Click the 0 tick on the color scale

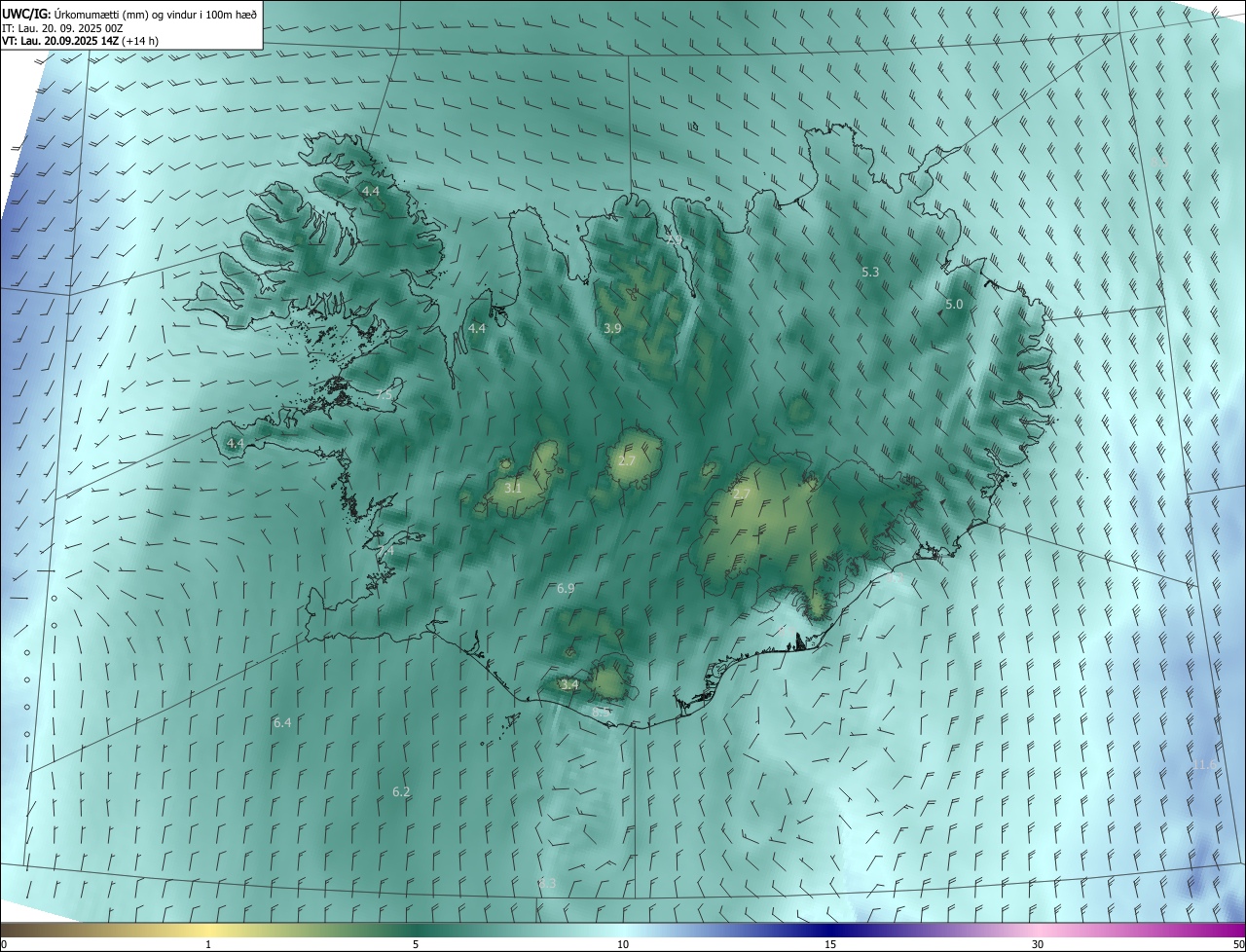(4, 944)
